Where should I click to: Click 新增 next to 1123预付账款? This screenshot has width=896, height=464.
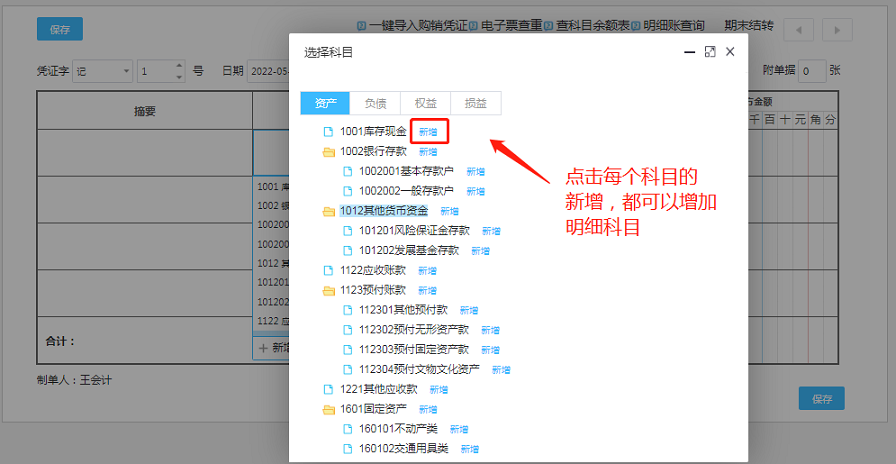(x=427, y=291)
